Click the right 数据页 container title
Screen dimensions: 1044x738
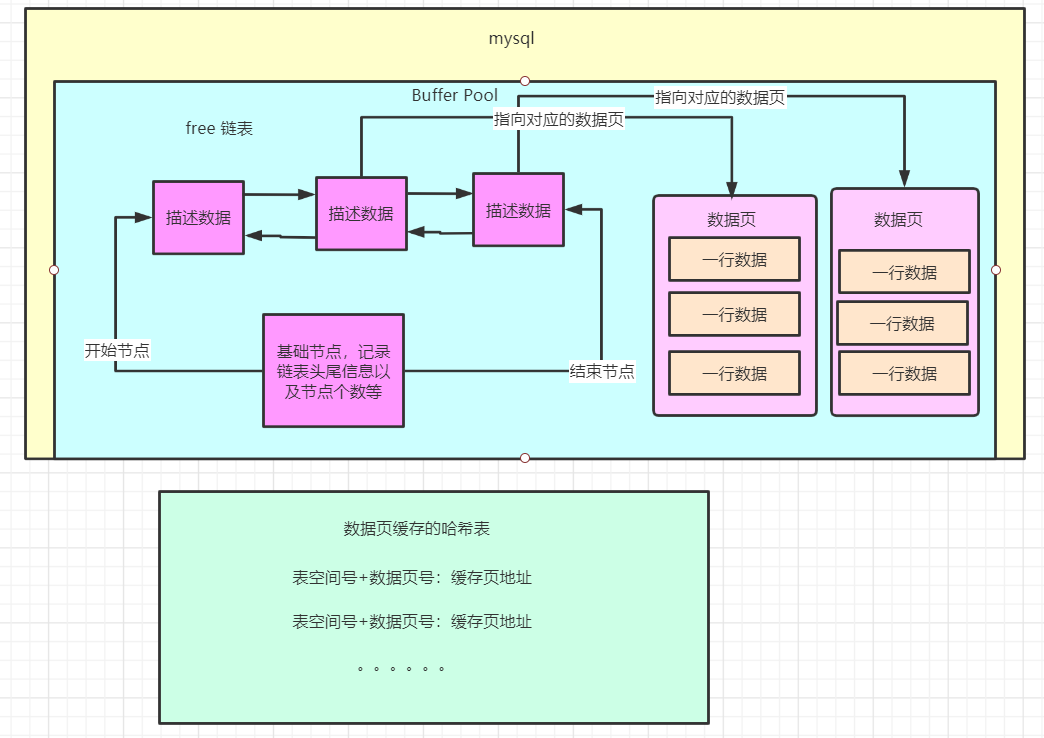(898, 220)
